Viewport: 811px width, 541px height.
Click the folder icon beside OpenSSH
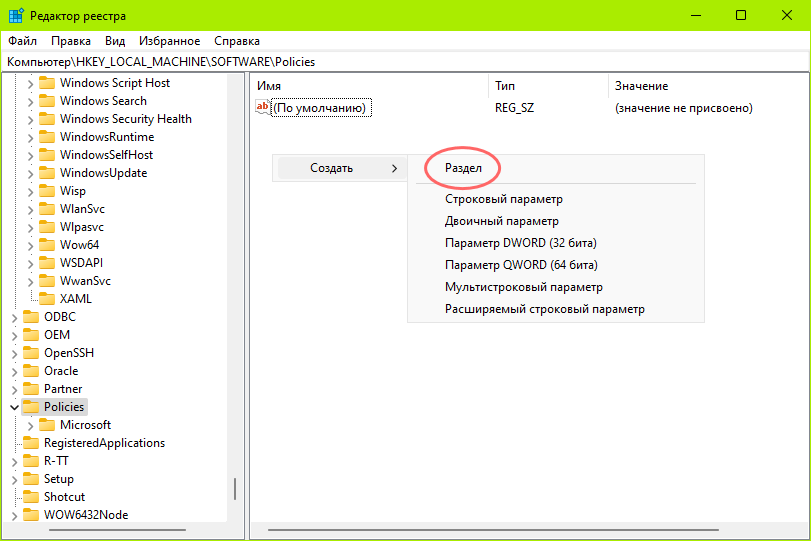pos(30,353)
